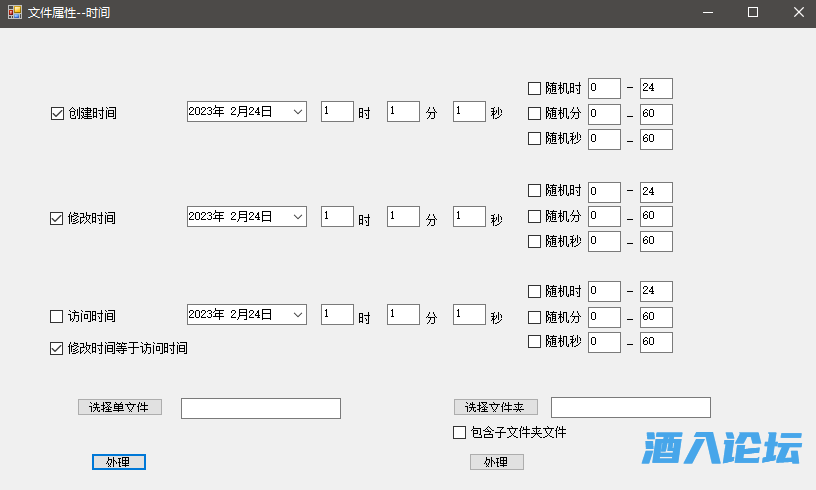Maximize the 文件属性--时间 window
This screenshot has height=490, width=816.
(x=753, y=13)
